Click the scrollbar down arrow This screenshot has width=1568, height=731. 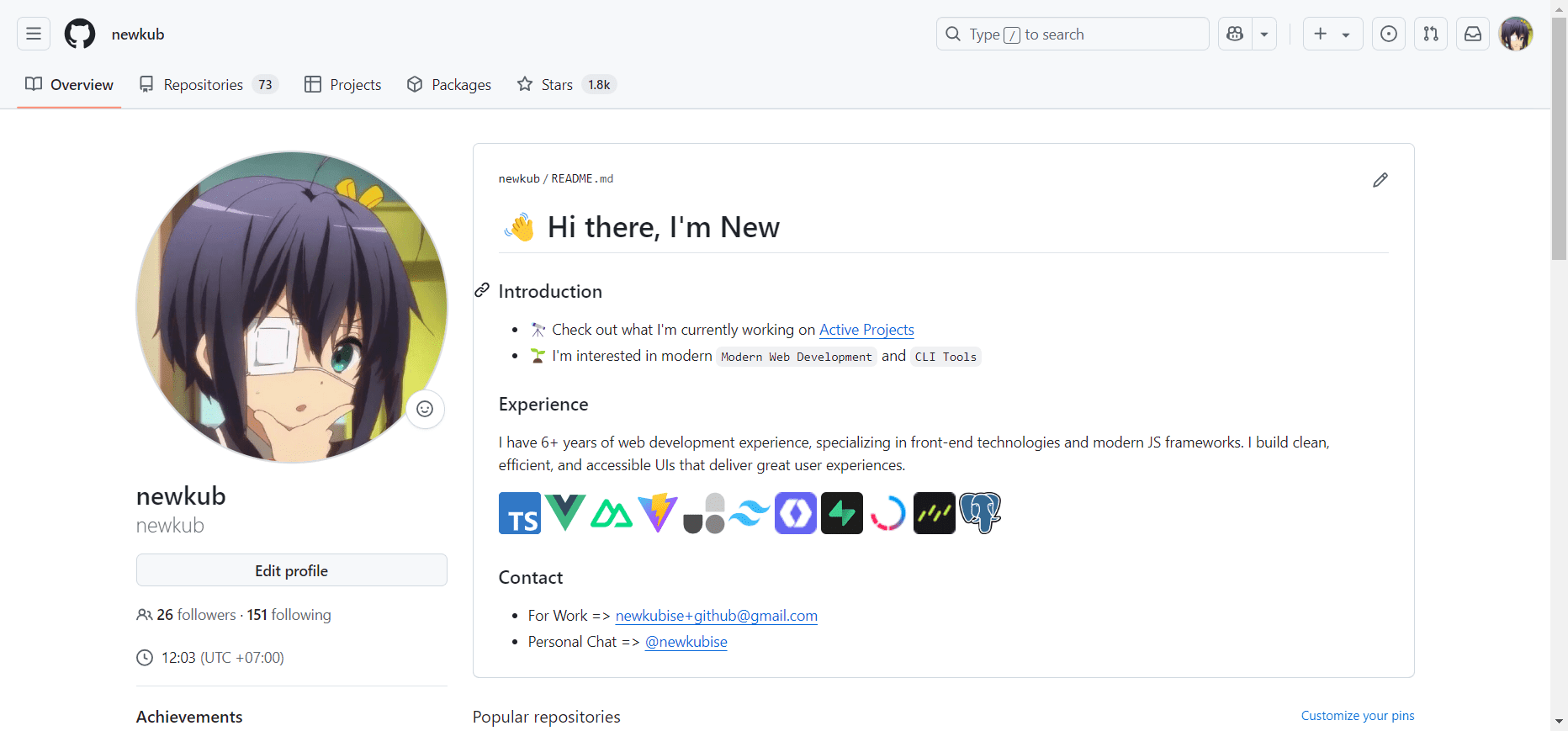1560,722
